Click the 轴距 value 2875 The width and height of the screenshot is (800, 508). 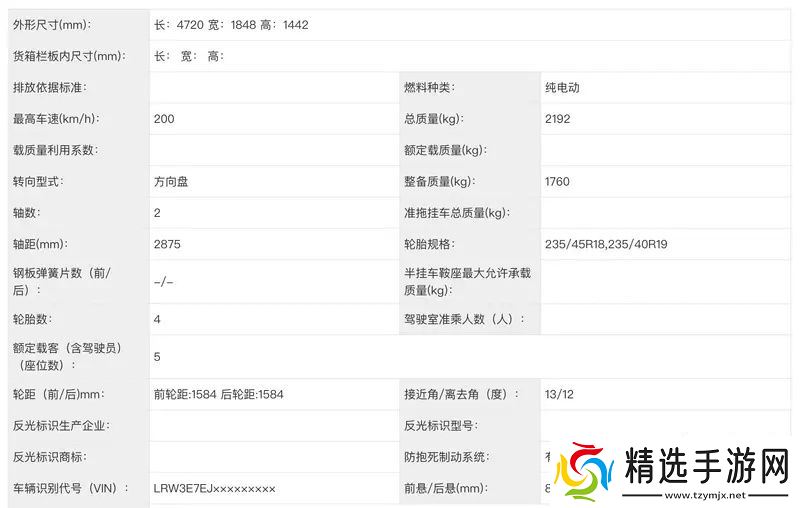167,244
